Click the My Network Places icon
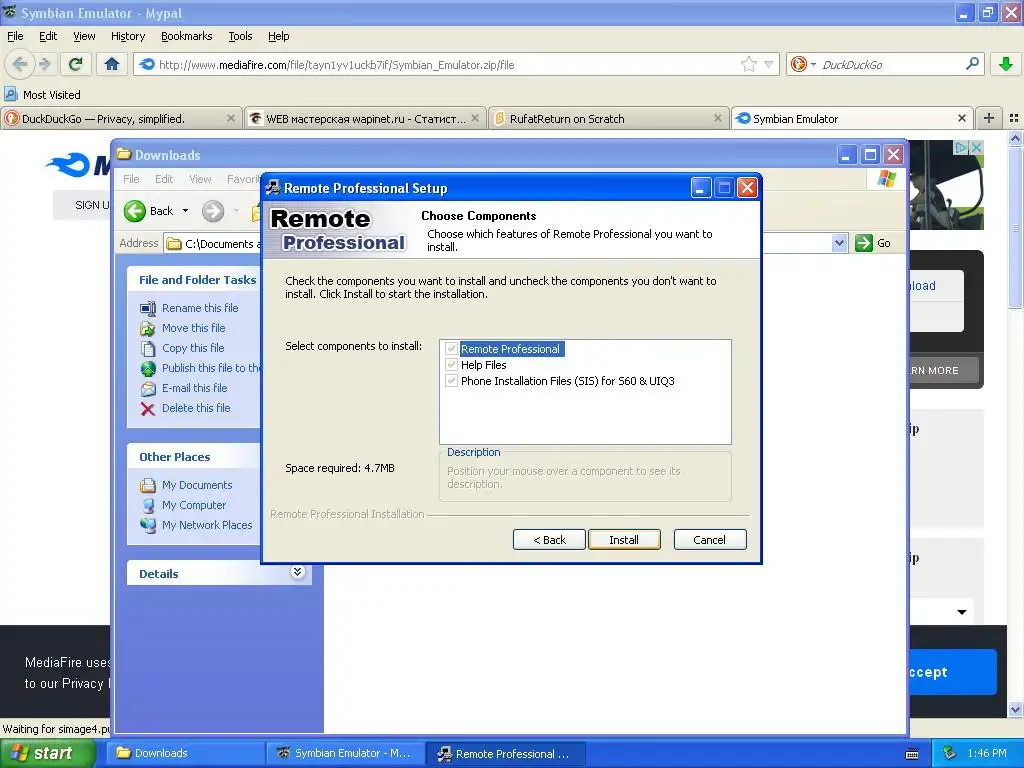This screenshot has height=768, width=1024. coord(148,525)
